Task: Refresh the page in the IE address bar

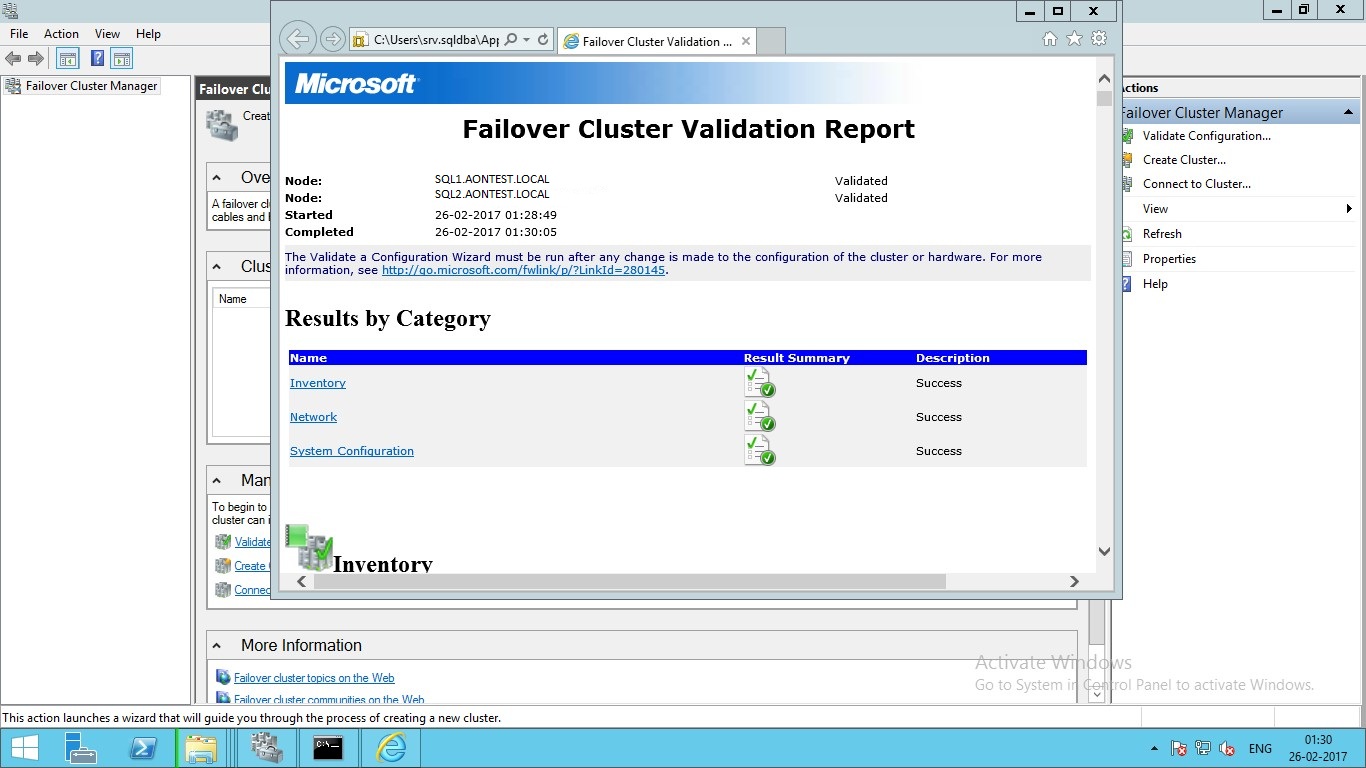Action: [543, 40]
